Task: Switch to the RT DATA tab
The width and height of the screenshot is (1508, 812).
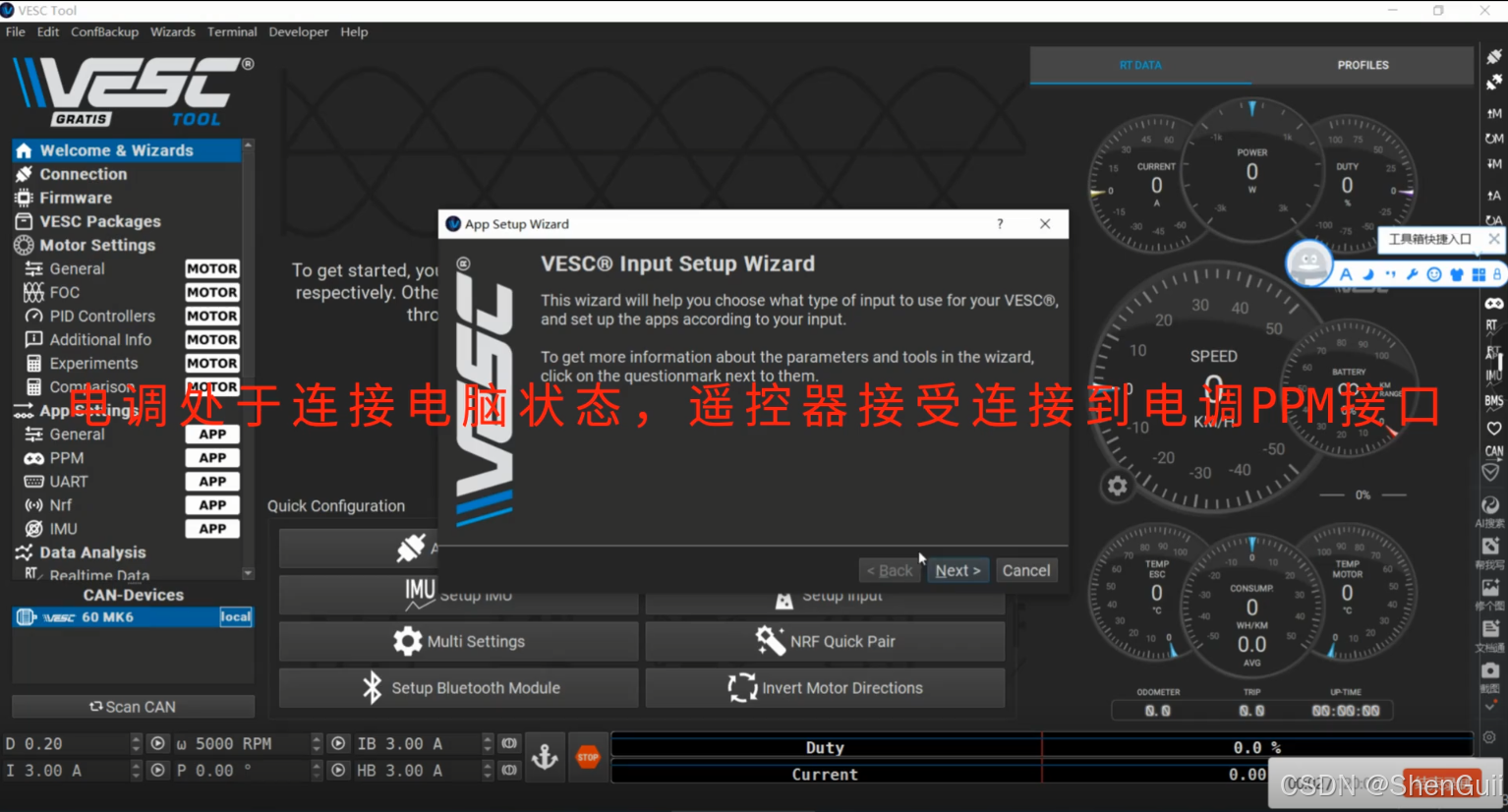Action: coord(1140,65)
